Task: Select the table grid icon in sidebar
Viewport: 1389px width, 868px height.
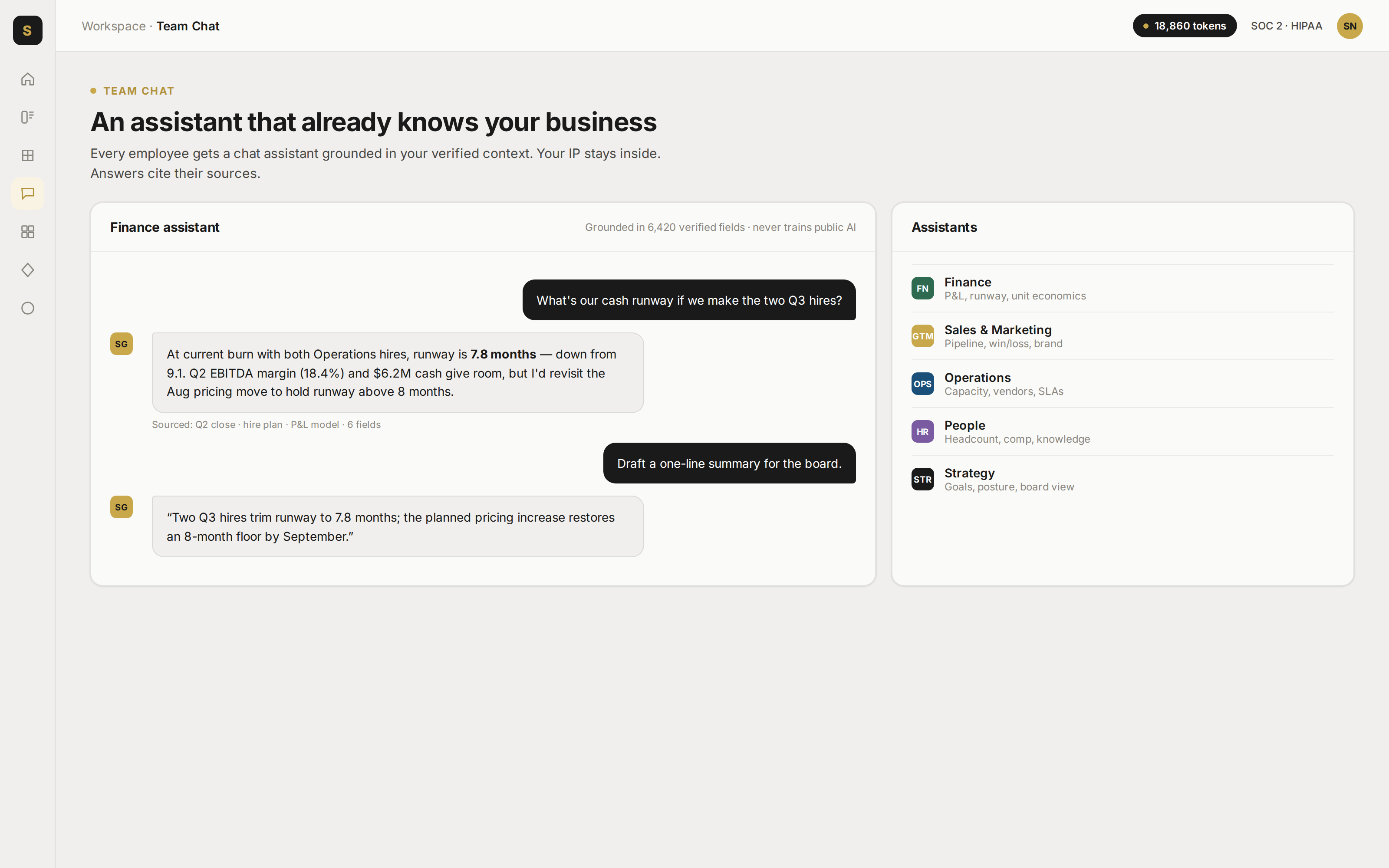Action: (x=27, y=155)
